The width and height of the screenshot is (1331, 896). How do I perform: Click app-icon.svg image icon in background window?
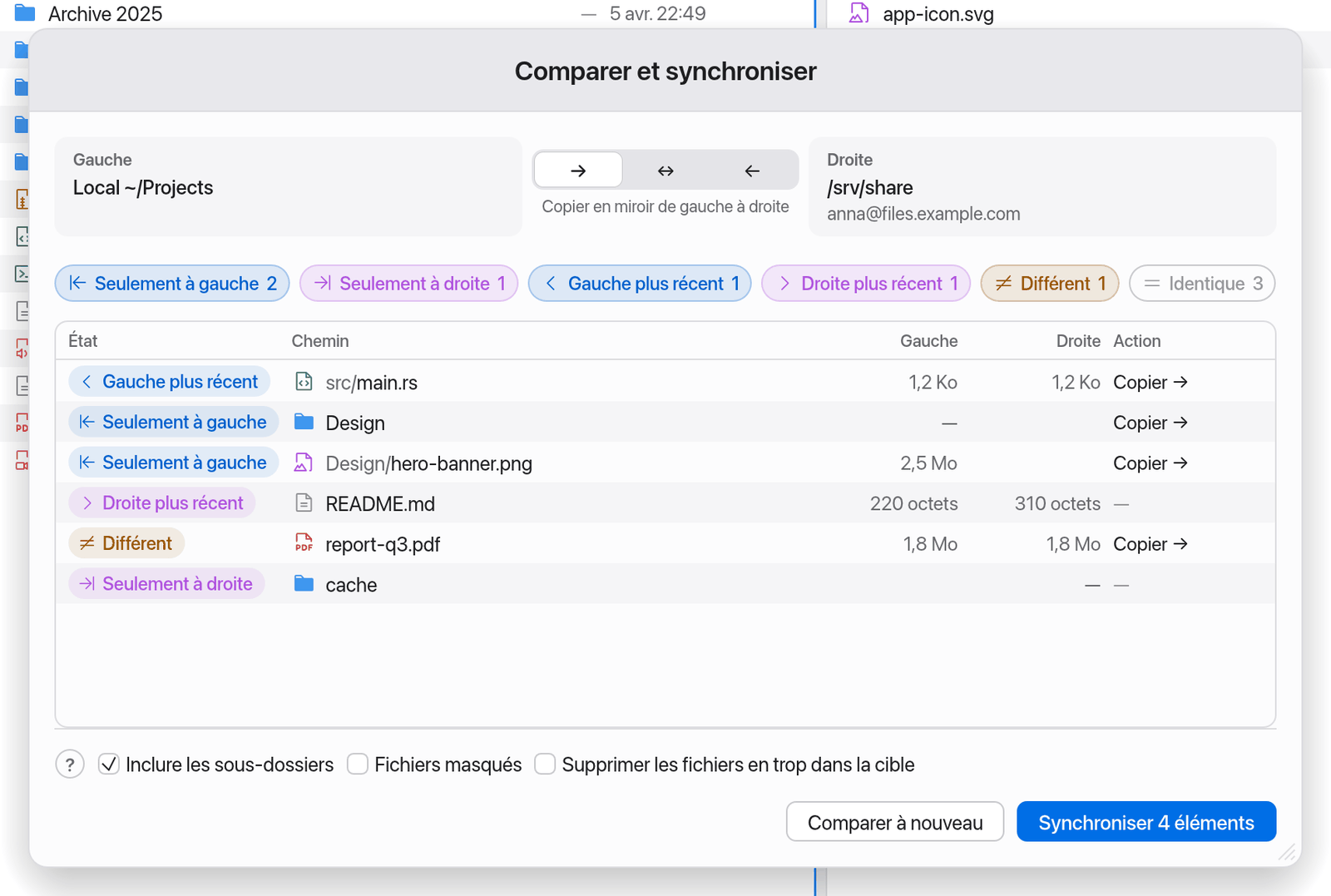click(x=858, y=13)
